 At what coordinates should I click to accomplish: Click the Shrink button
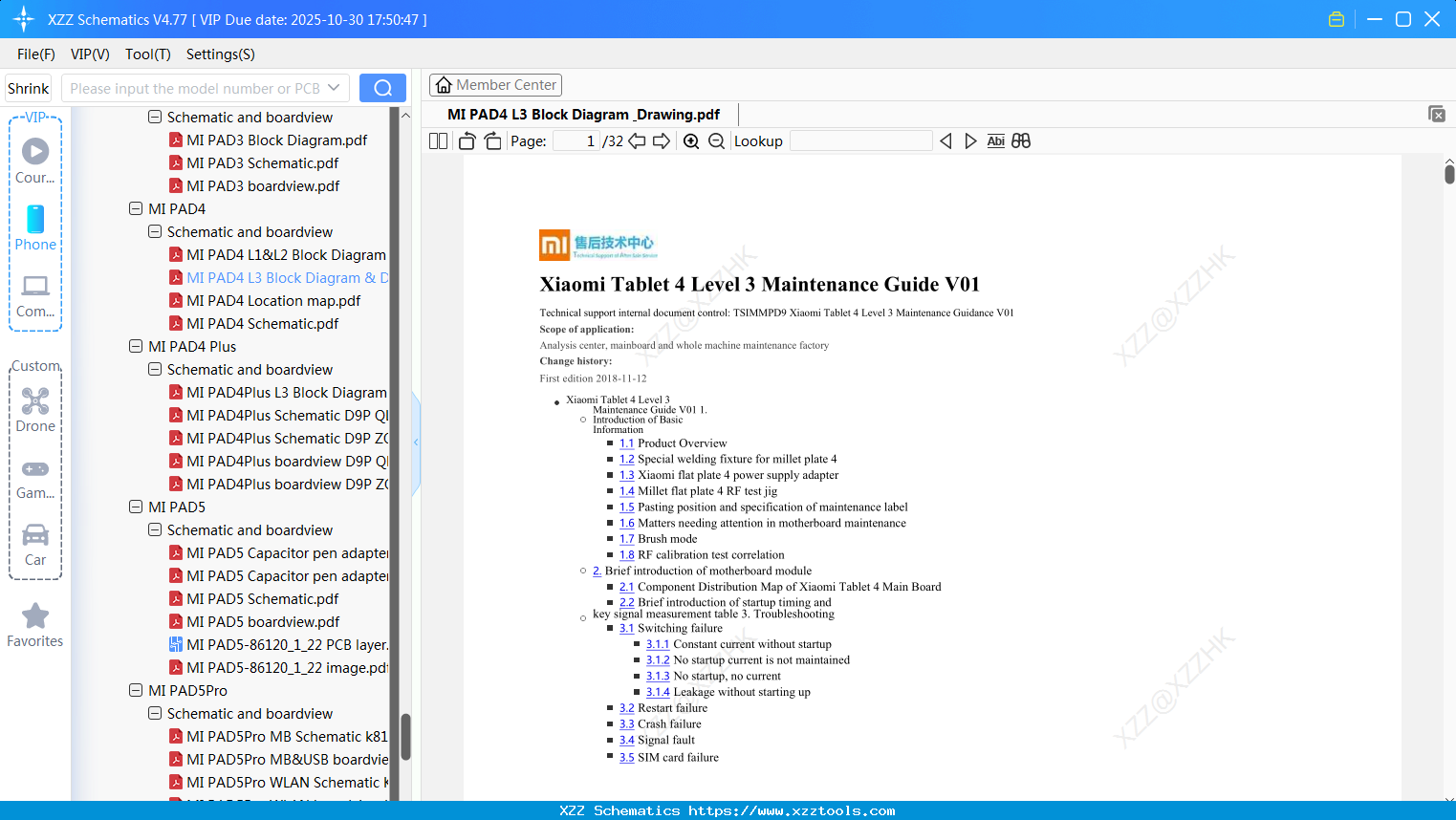click(x=28, y=88)
